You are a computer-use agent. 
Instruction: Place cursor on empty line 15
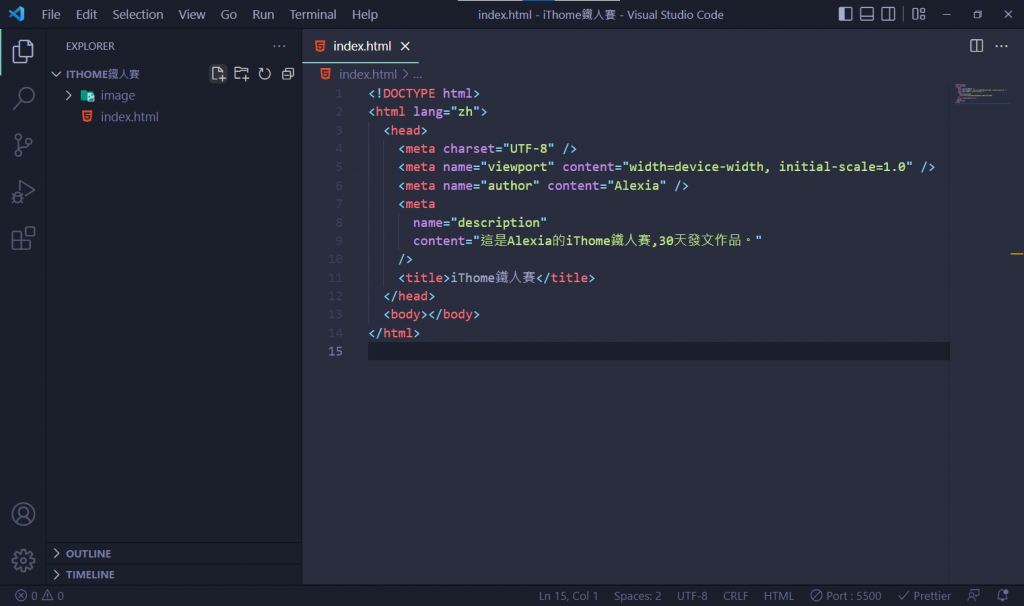pyautogui.click(x=658, y=351)
